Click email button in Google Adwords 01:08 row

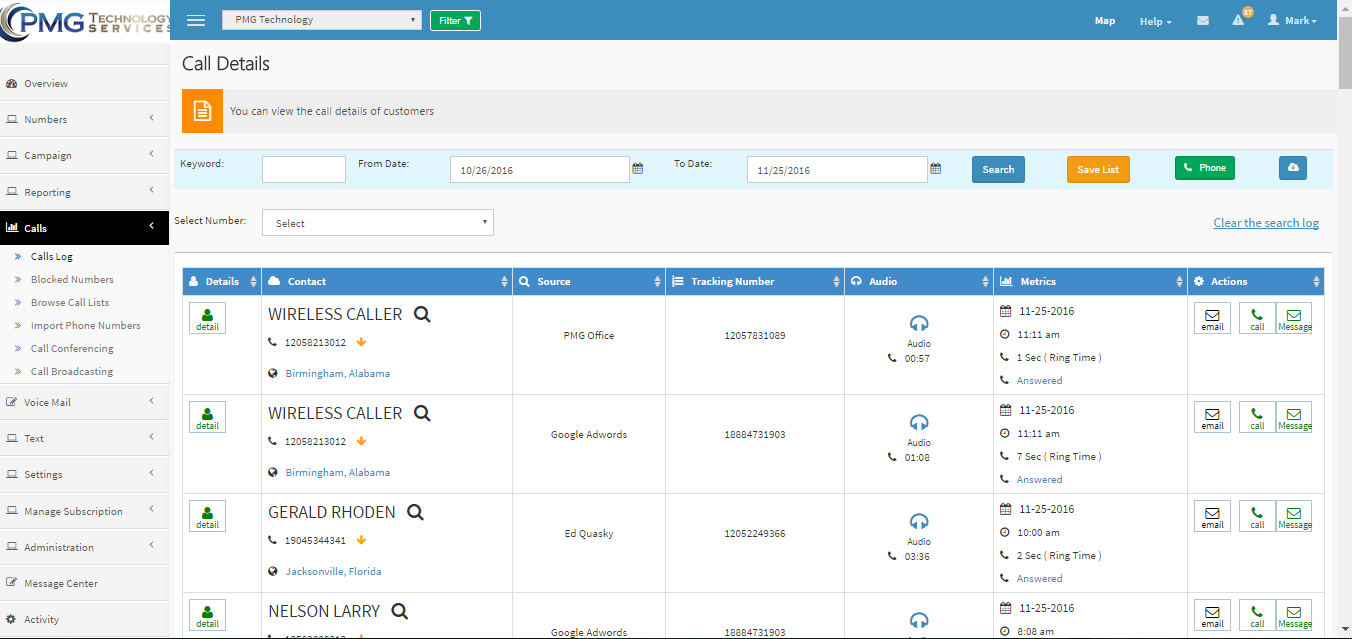click(1212, 417)
